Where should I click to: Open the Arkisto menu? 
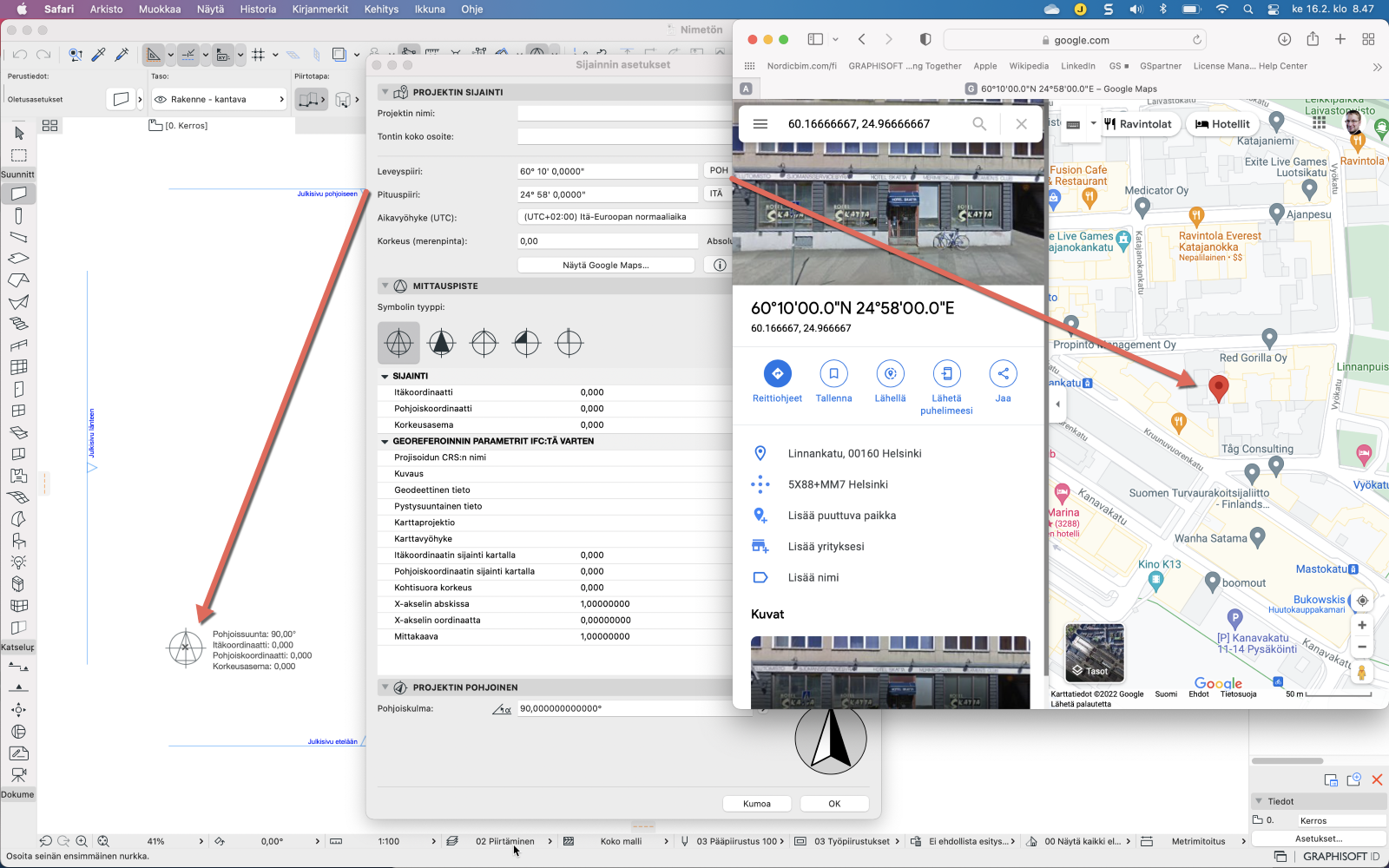click(107, 9)
